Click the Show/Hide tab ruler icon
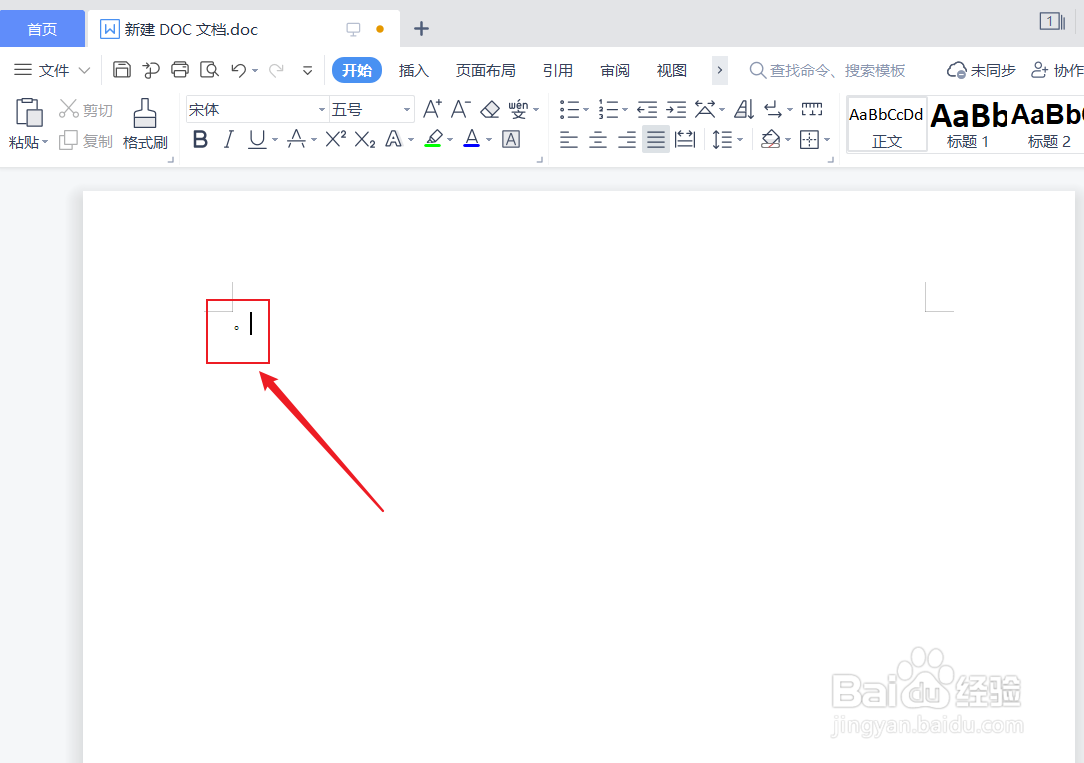Image resolution: width=1084 pixels, height=763 pixels. click(x=812, y=109)
